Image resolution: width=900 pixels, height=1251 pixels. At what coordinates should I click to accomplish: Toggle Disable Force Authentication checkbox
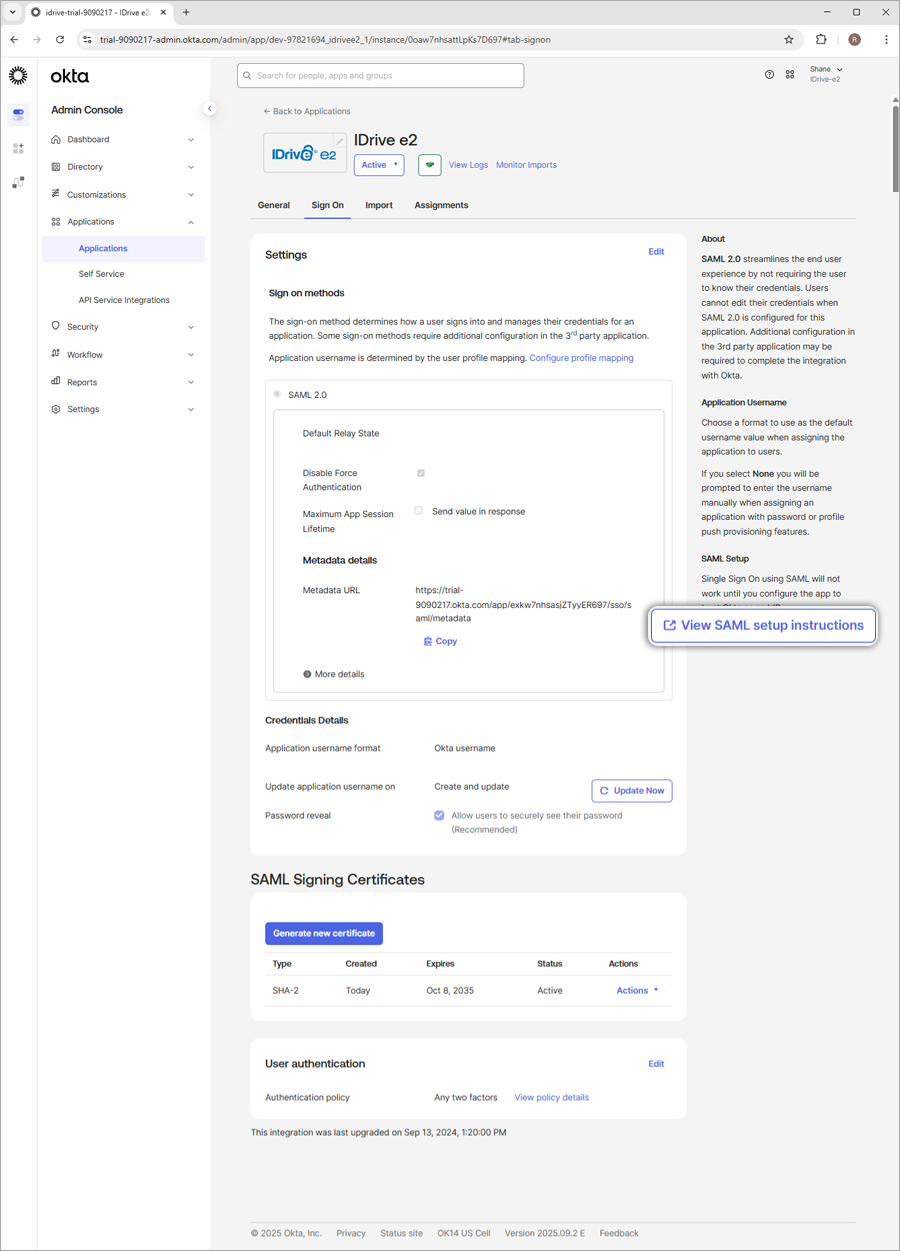click(420, 473)
